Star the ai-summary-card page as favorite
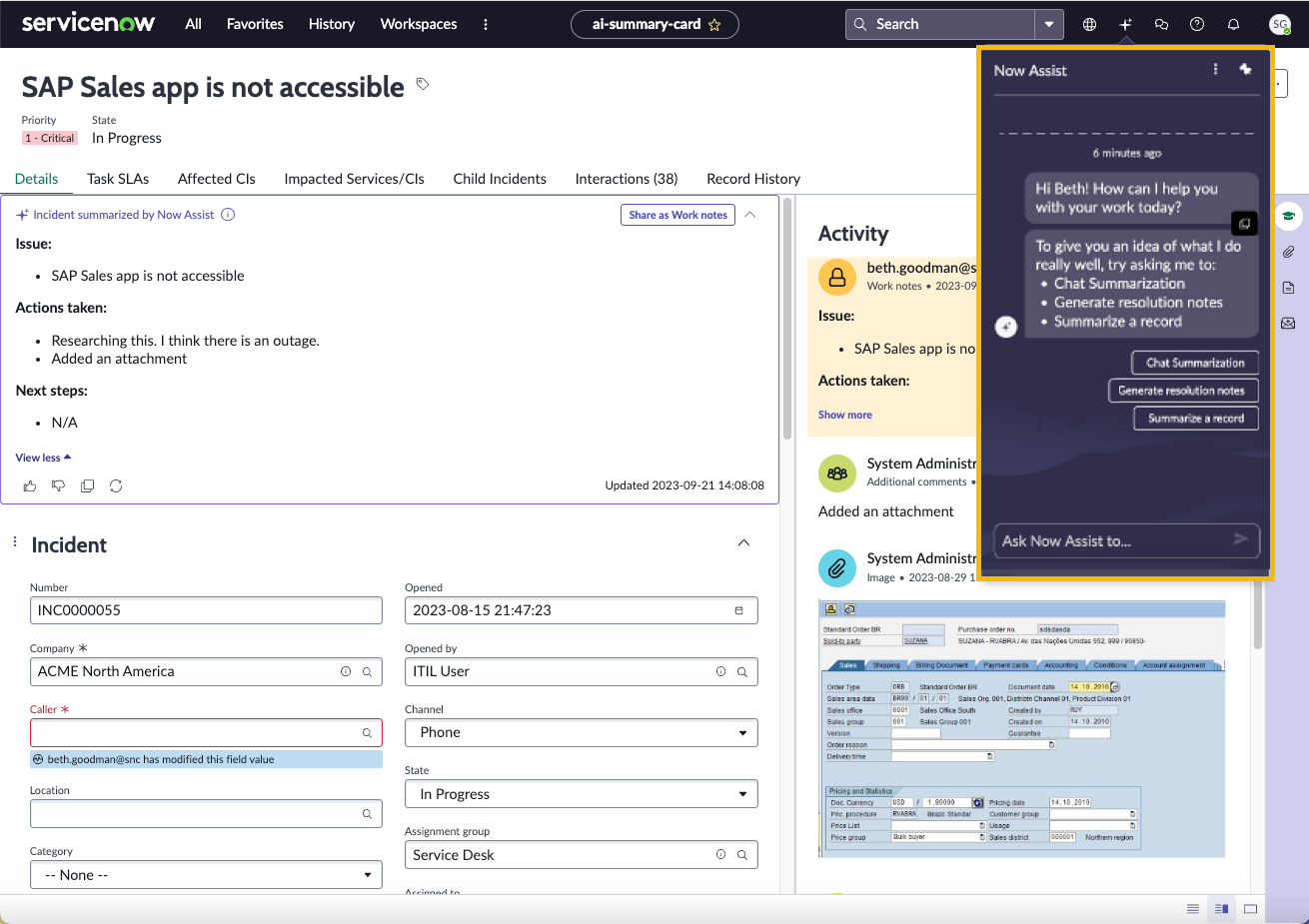 pos(714,25)
